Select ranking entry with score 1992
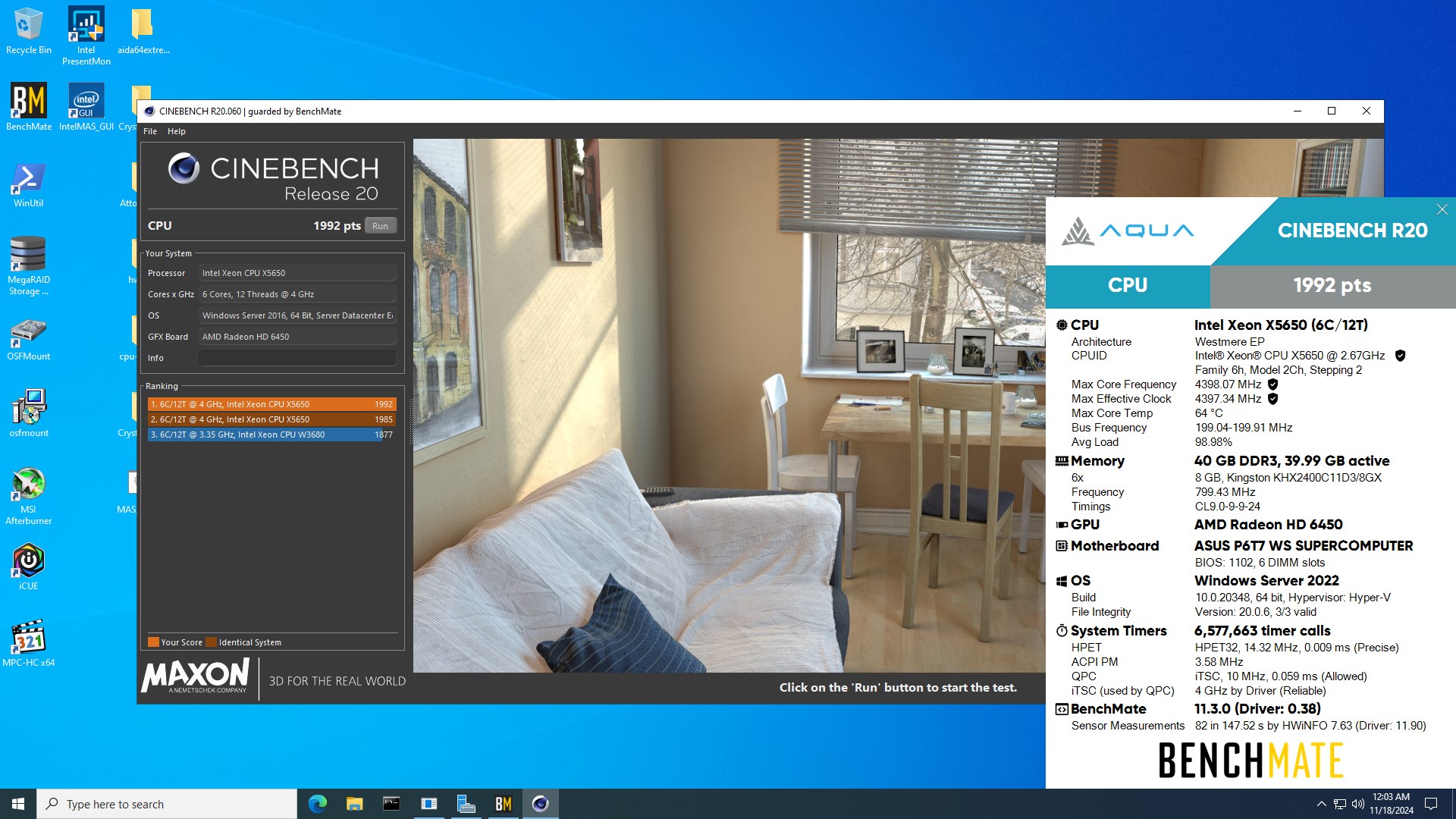Screen dimensions: 1456x819 (x=271, y=404)
